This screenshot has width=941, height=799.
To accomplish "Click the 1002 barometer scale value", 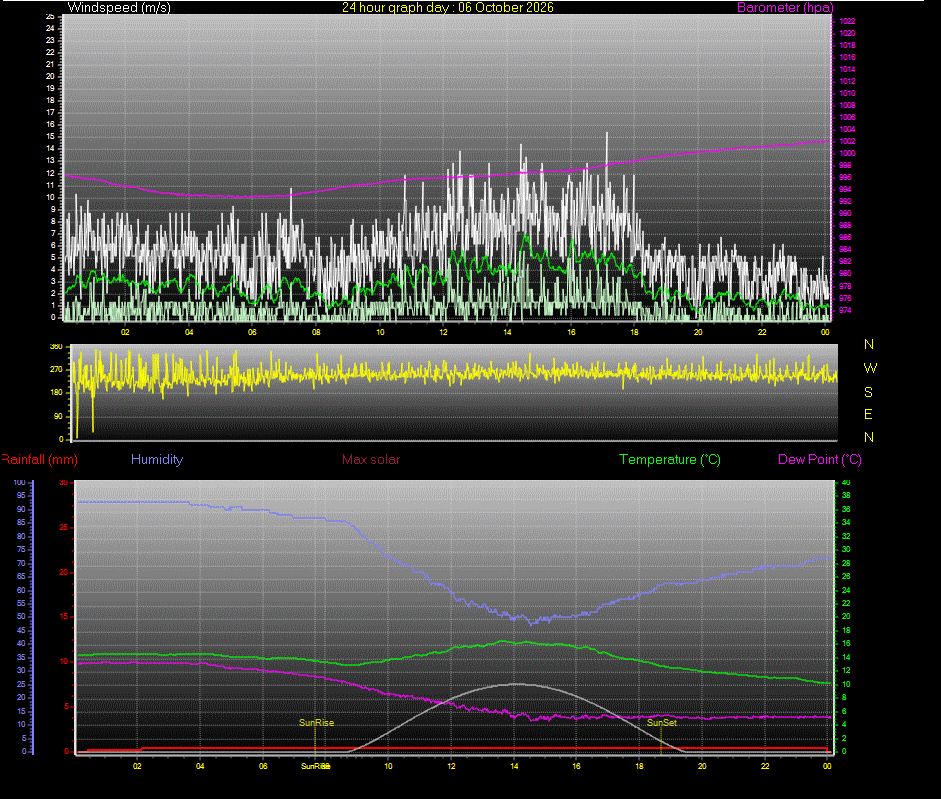I will pyautogui.click(x=847, y=141).
